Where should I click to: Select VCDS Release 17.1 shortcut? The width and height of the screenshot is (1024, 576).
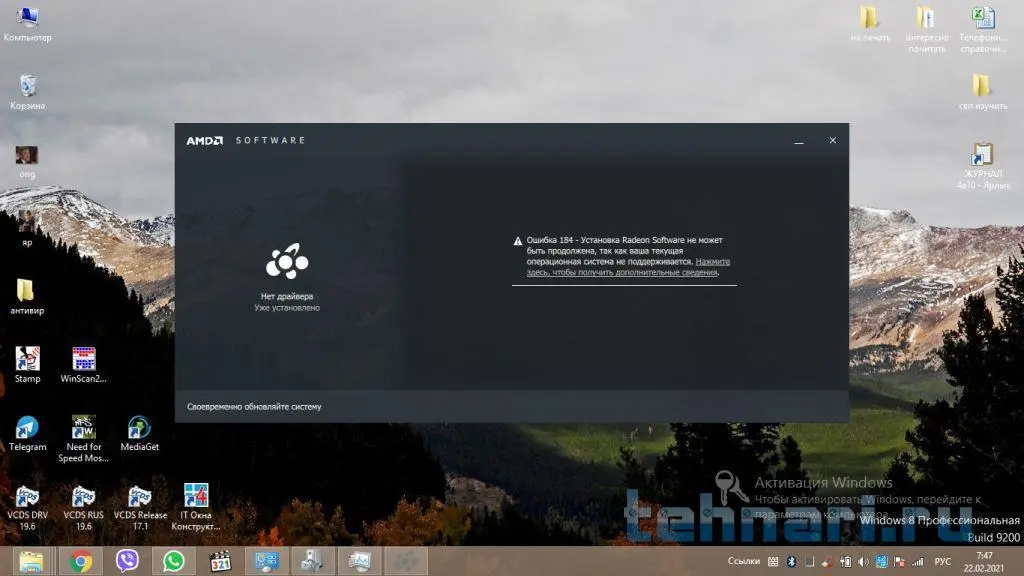click(x=140, y=507)
